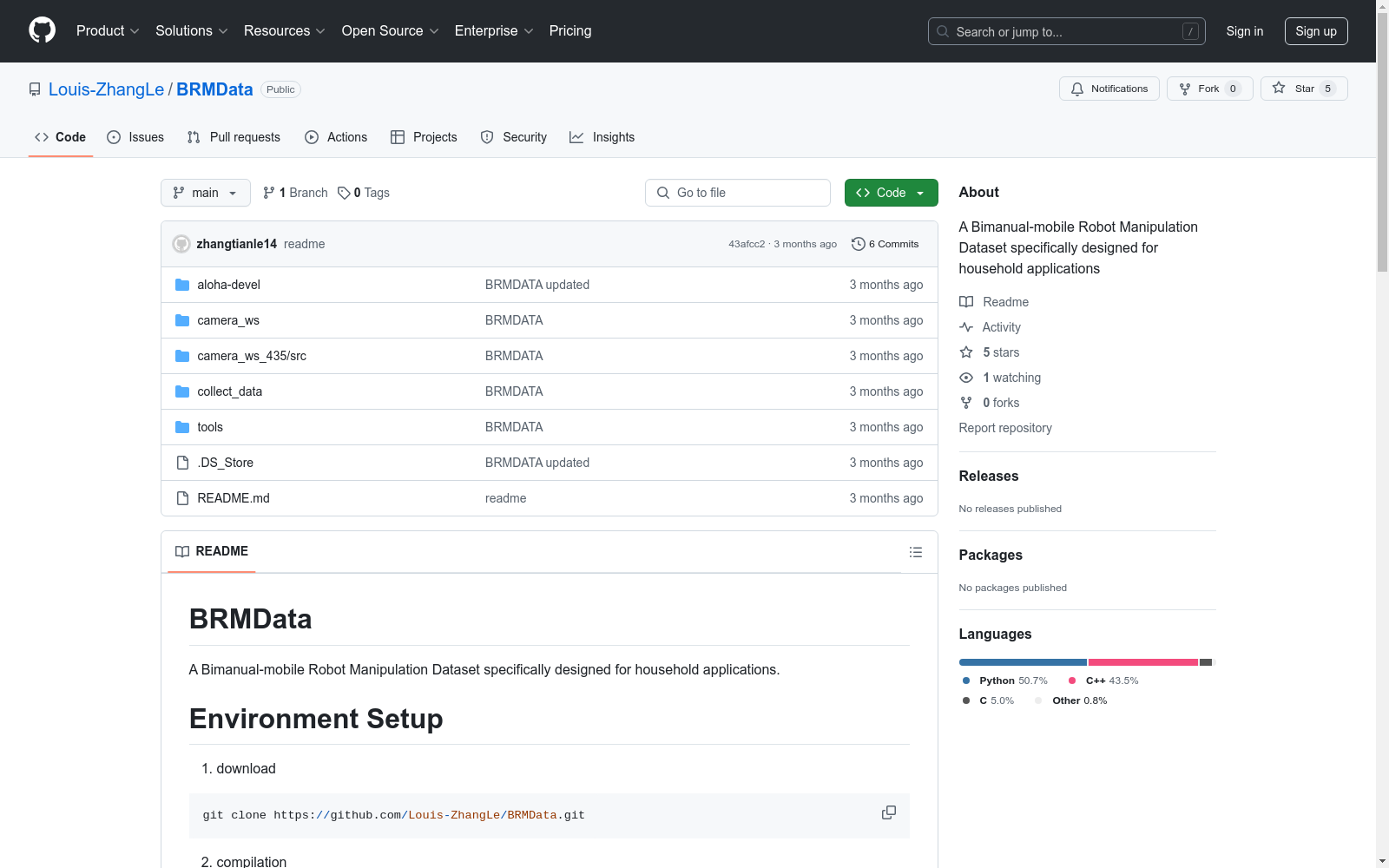Click the zhangtianle14 avatar image
Screen dimensions: 1389x868
[x=181, y=244]
